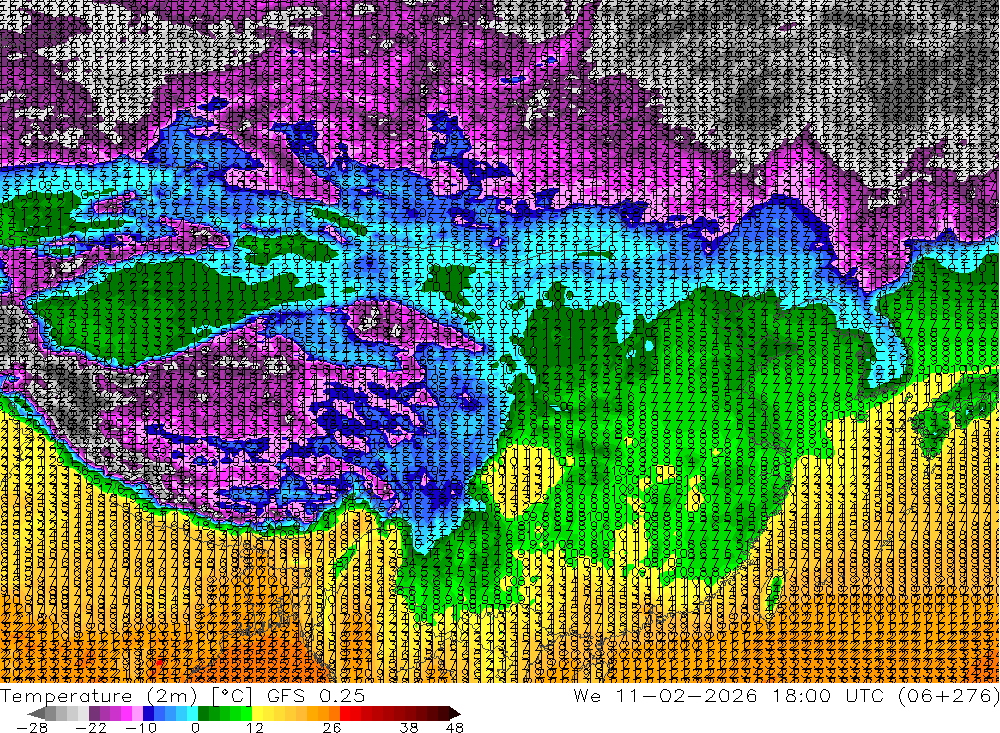
Task: Click the -22 label on the color scale
Action: click(91, 727)
